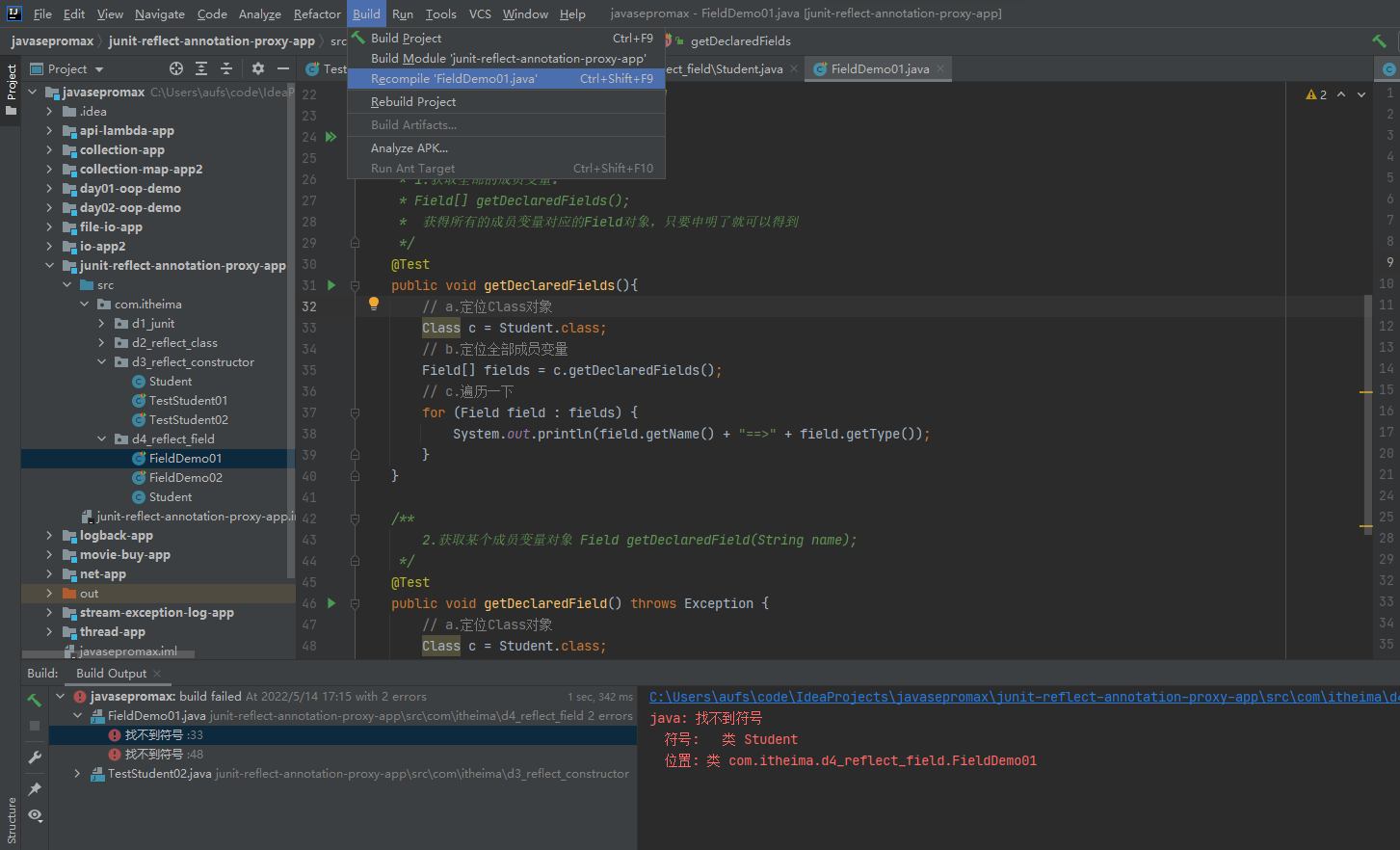Open Project panel settings gear

click(x=257, y=68)
